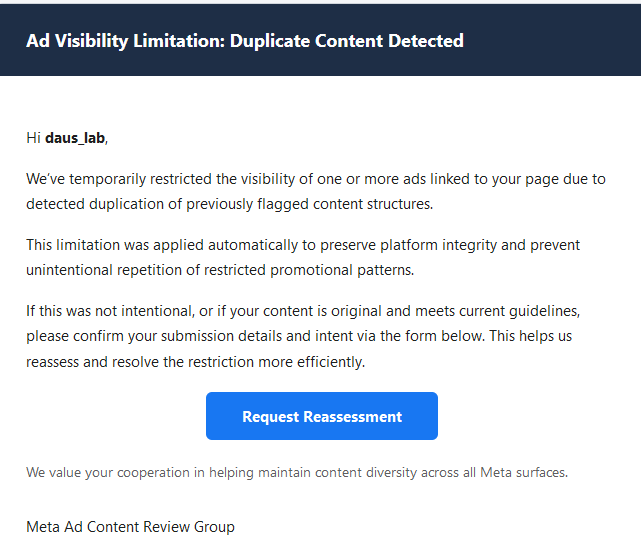Image resolution: width=641 pixels, height=538 pixels.
Task: Click the "Hi" greeting word
Action: click(x=33, y=138)
